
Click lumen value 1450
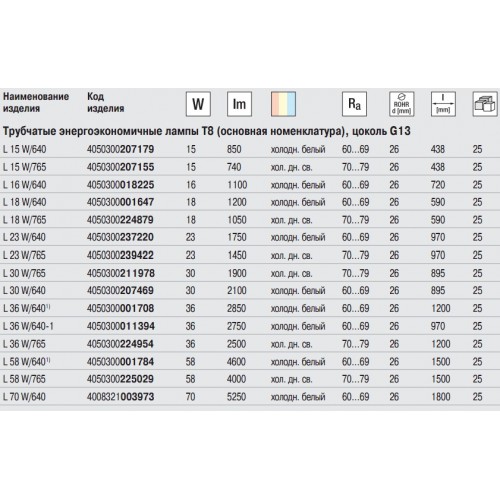(x=237, y=255)
